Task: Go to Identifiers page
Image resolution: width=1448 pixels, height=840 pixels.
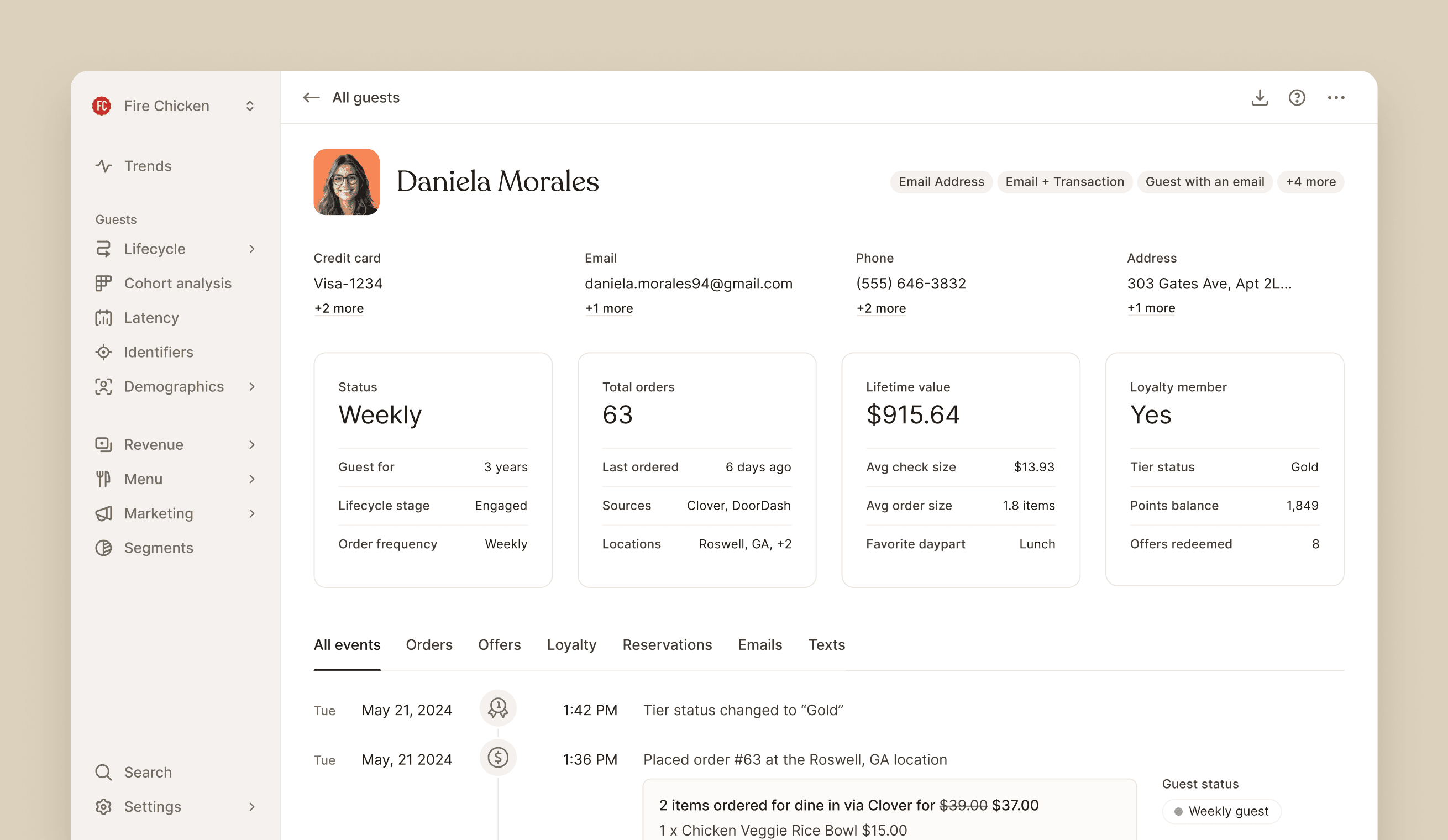Action: click(159, 352)
